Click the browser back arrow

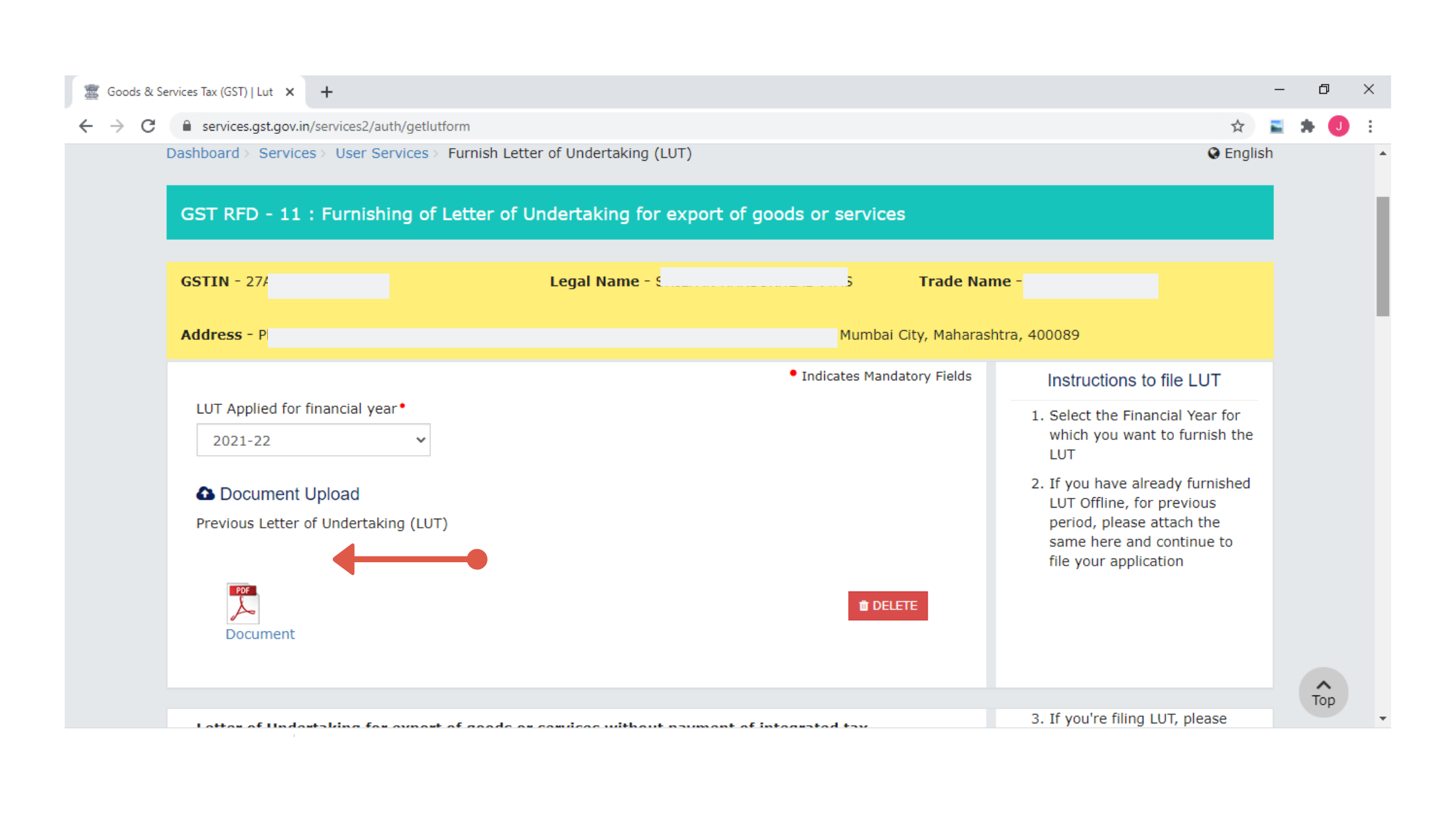click(x=86, y=126)
